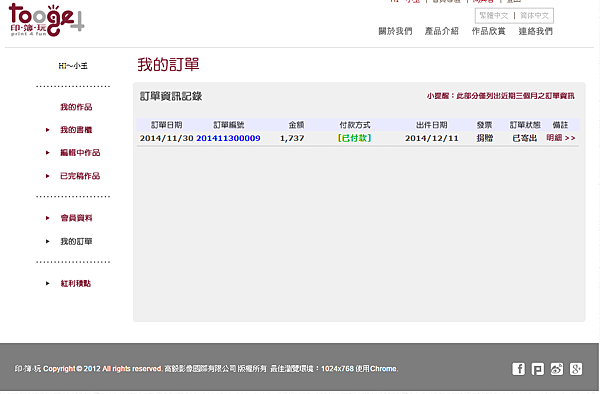This screenshot has height=394, width=600.
Task: Open 已完稿作品 in sidebar
Action: point(80,176)
